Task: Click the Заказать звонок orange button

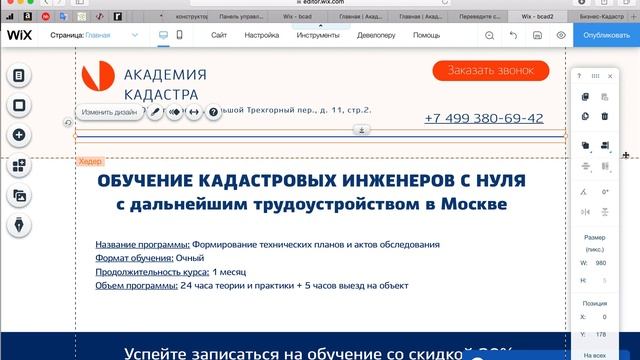Action: (491, 71)
